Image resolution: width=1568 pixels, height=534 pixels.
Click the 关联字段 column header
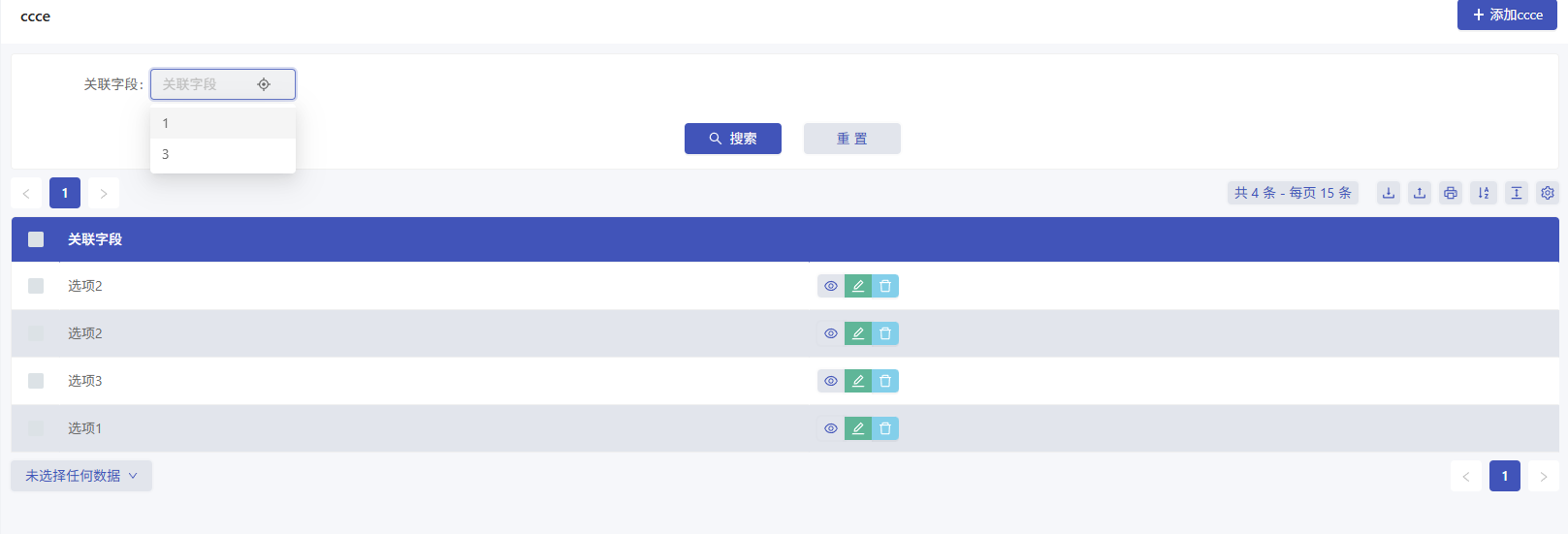(x=95, y=239)
